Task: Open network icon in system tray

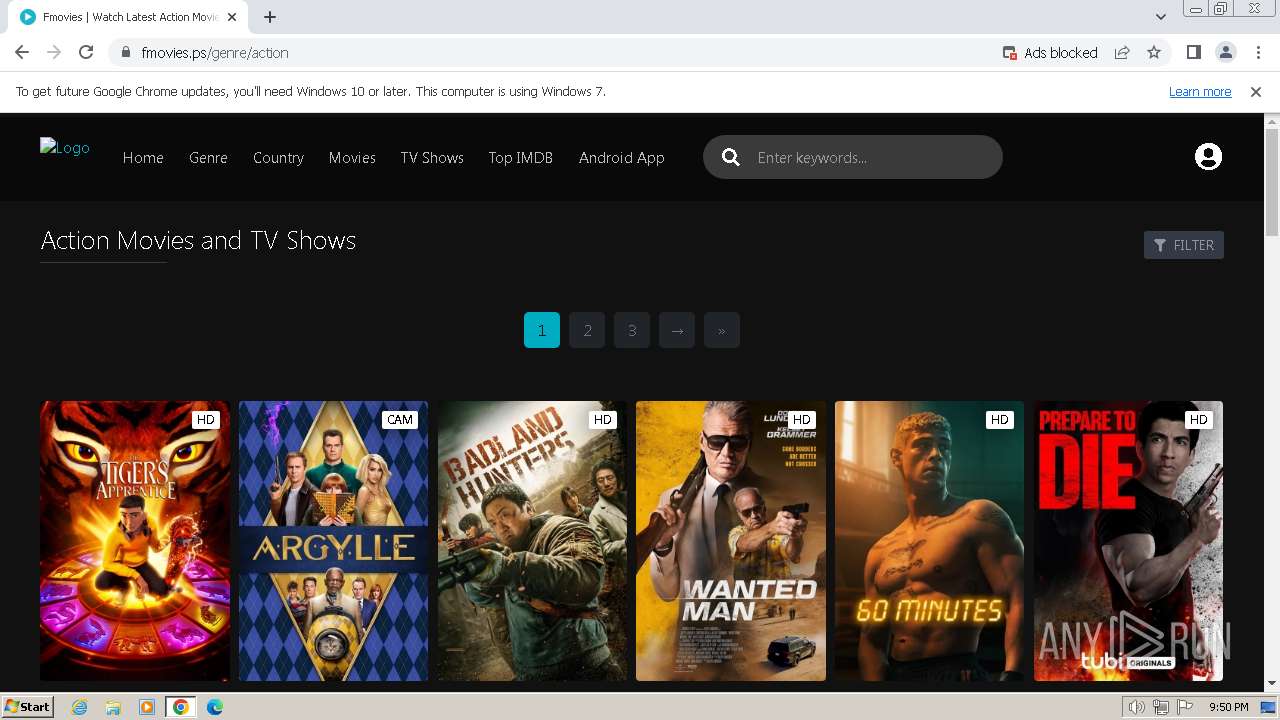Action: (x=1161, y=707)
